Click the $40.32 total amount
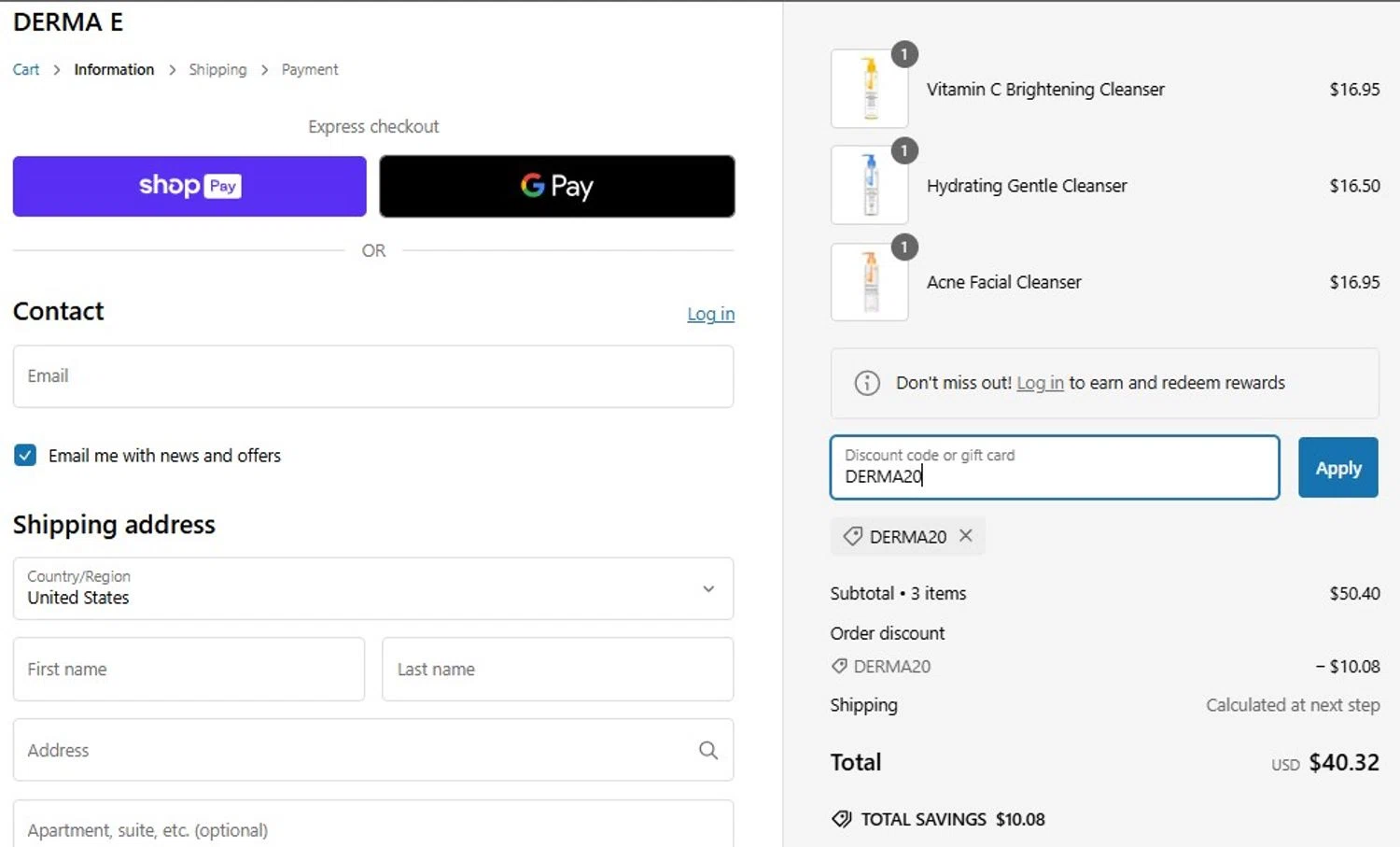This screenshot has height=847, width=1400. coord(1344,762)
